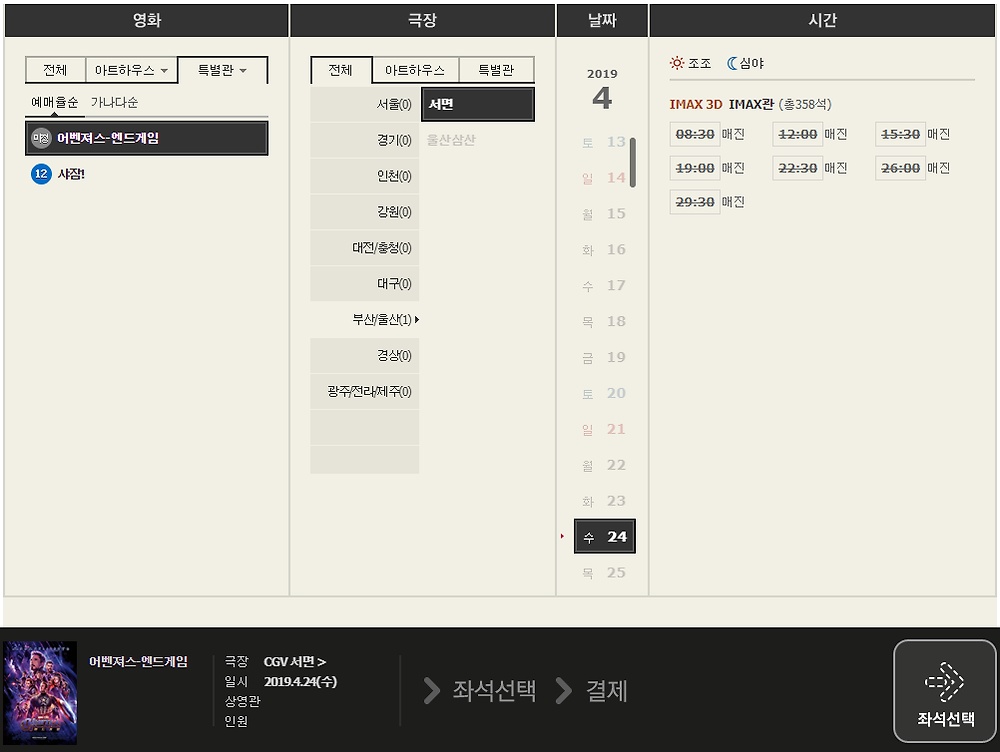
Task: Pick the 15:30 showtime
Action: pos(900,134)
